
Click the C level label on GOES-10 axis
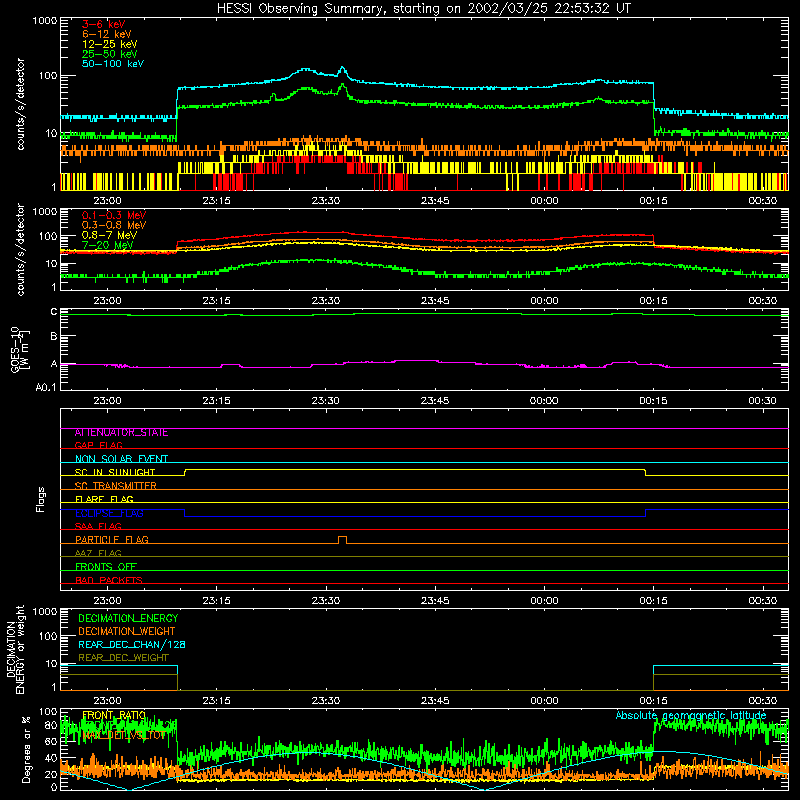[x=54, y=312]
